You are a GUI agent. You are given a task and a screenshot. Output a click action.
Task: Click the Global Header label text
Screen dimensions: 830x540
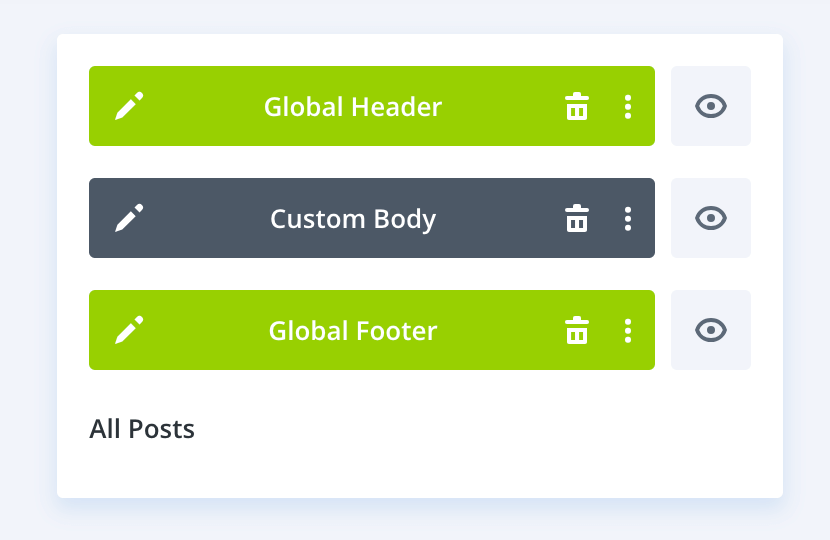352,106
